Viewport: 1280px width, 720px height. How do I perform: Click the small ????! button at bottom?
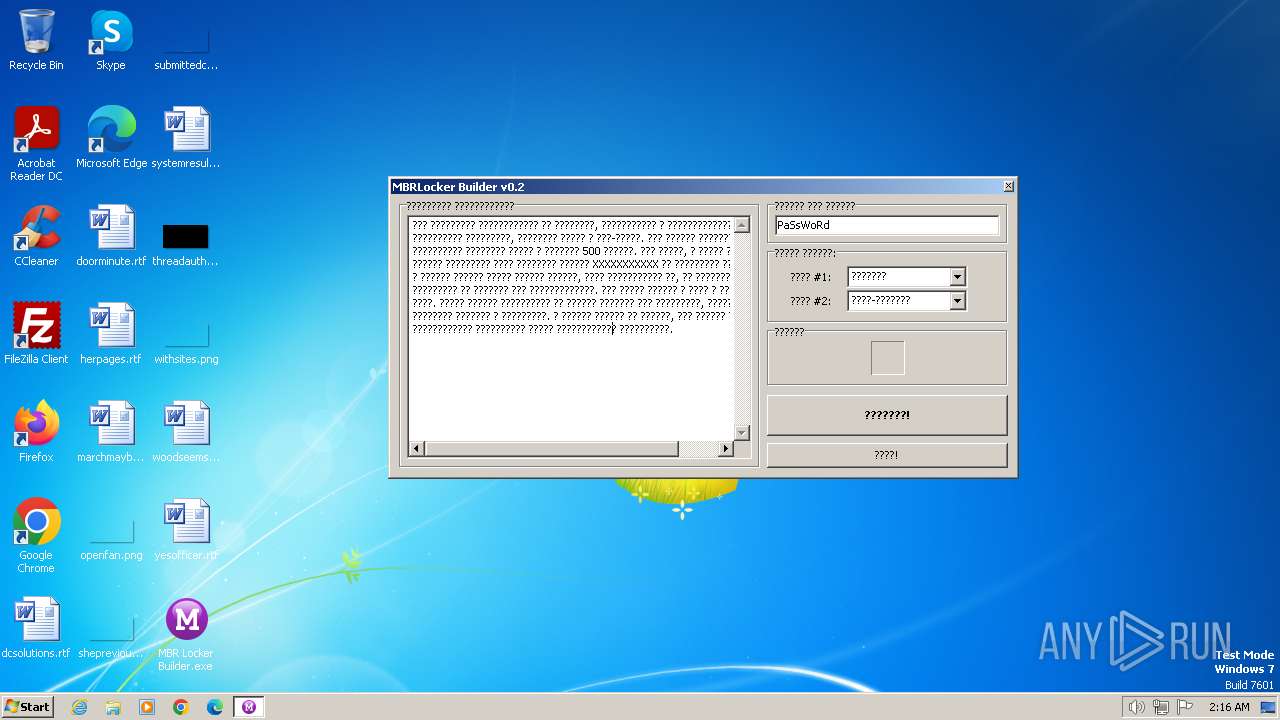[886, 455]
